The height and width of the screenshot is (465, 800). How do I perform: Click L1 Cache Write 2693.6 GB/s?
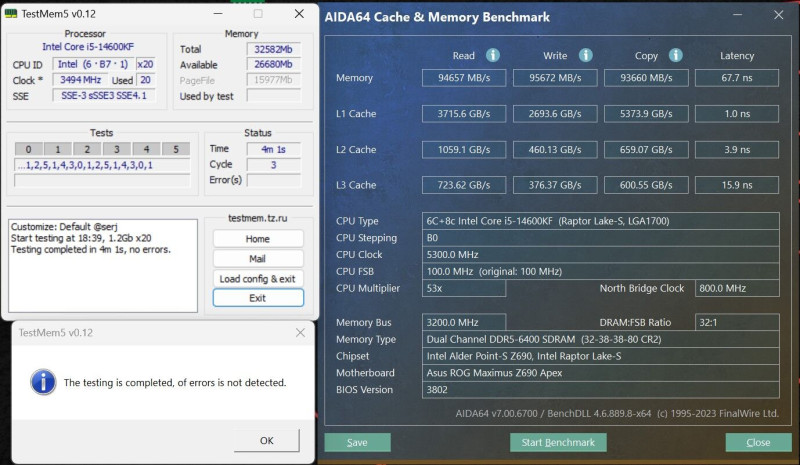[x=555, y=114]
